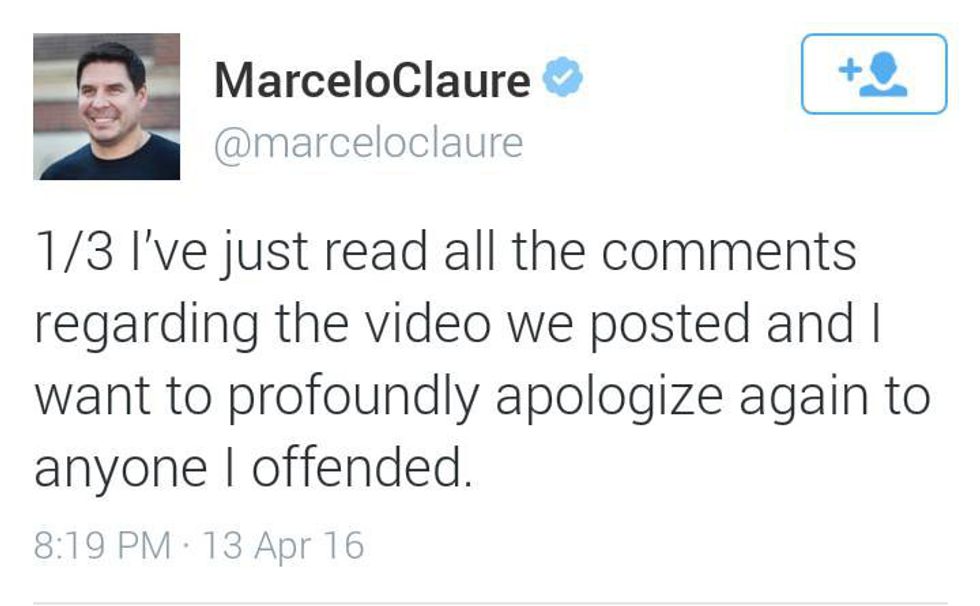Click the word 'offended' in the tweet
Viewport: 980px width, 606px height.
coord(361,467)
